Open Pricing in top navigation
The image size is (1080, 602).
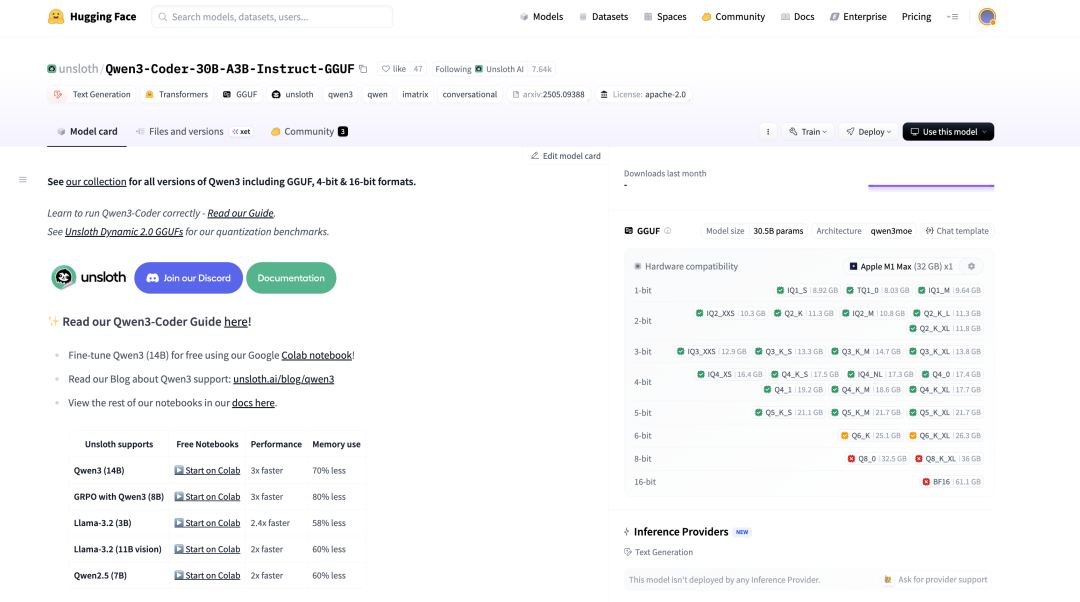click(916, 17)
